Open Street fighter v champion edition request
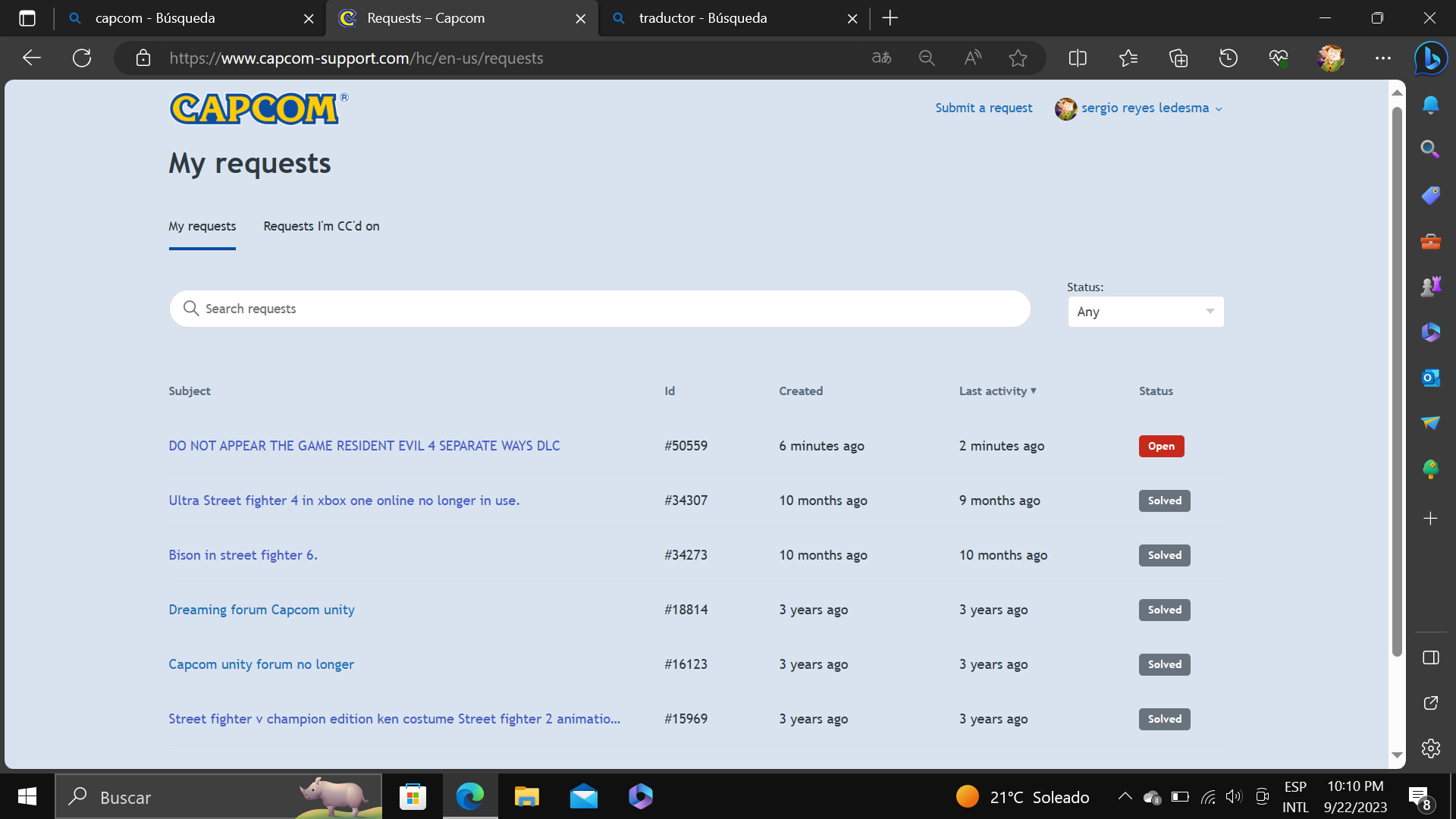 point(394,719)
